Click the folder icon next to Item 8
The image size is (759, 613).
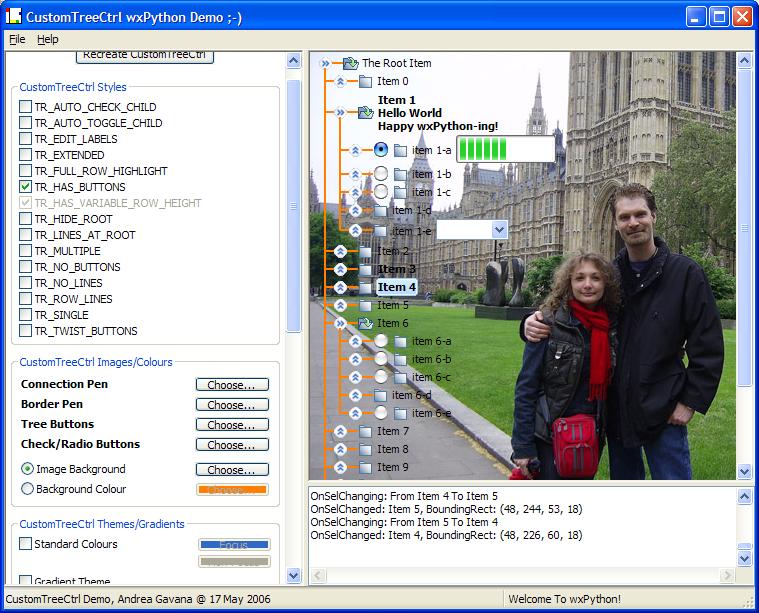[x=365, y=449]
